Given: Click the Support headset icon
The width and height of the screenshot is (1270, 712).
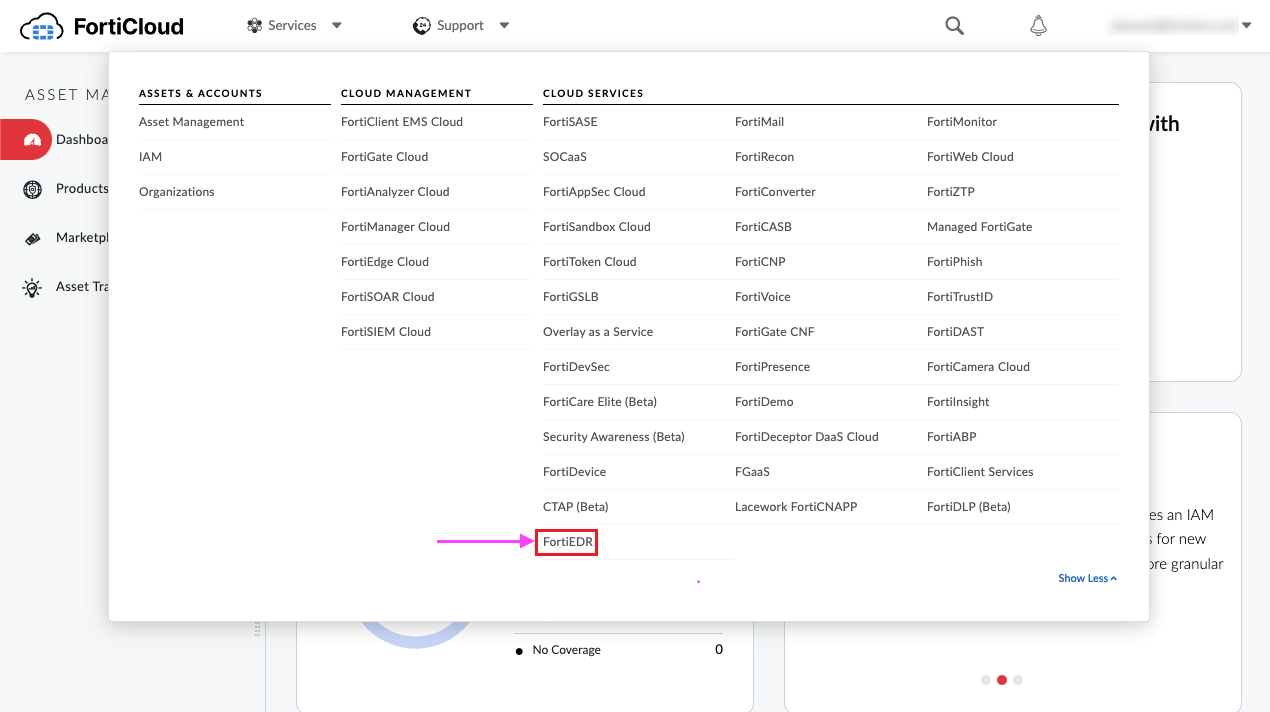Looking at the screenshot, I should 422,26.
